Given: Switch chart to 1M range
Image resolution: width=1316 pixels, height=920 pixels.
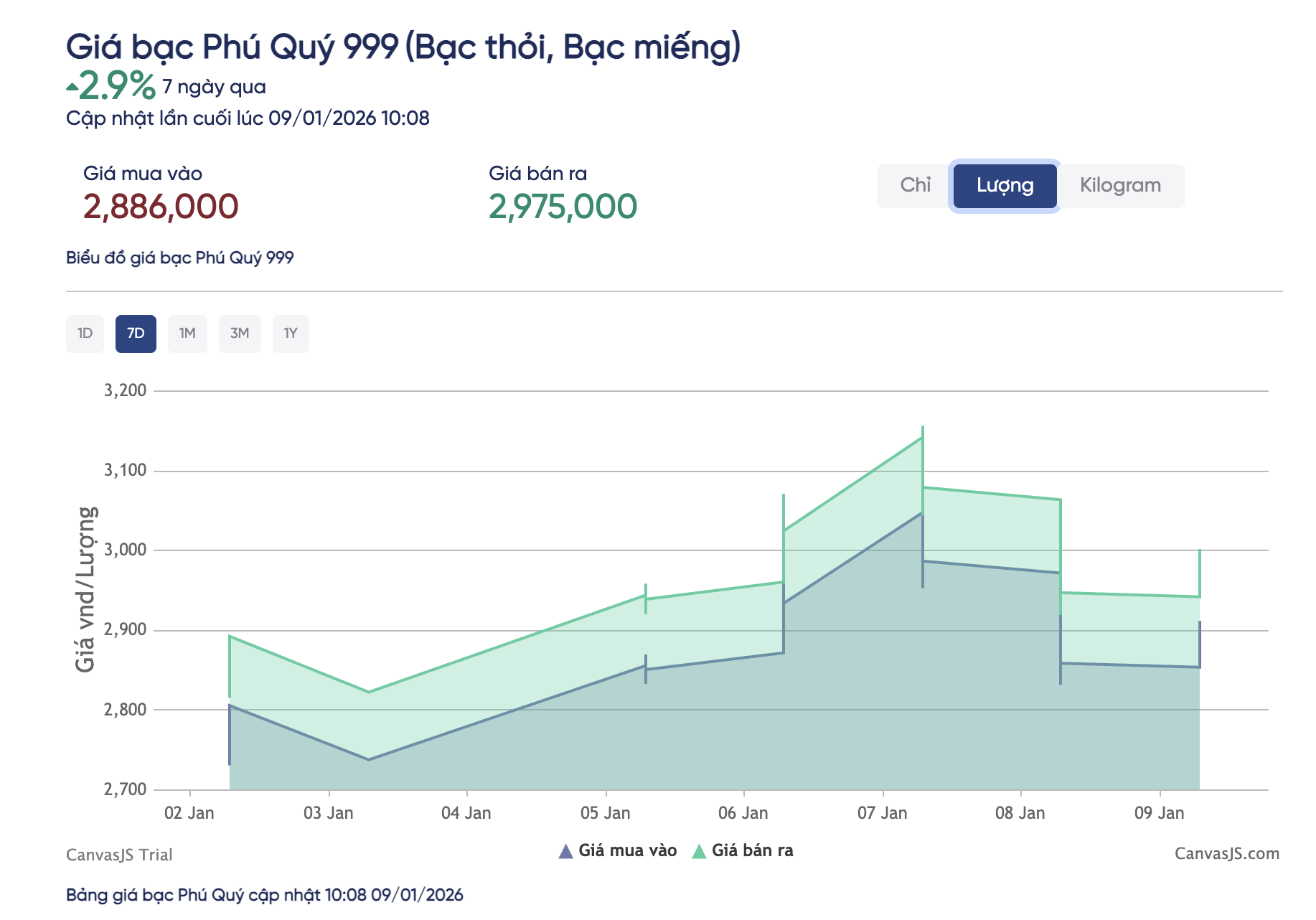Looking at the screenshot, I should 187,334.
